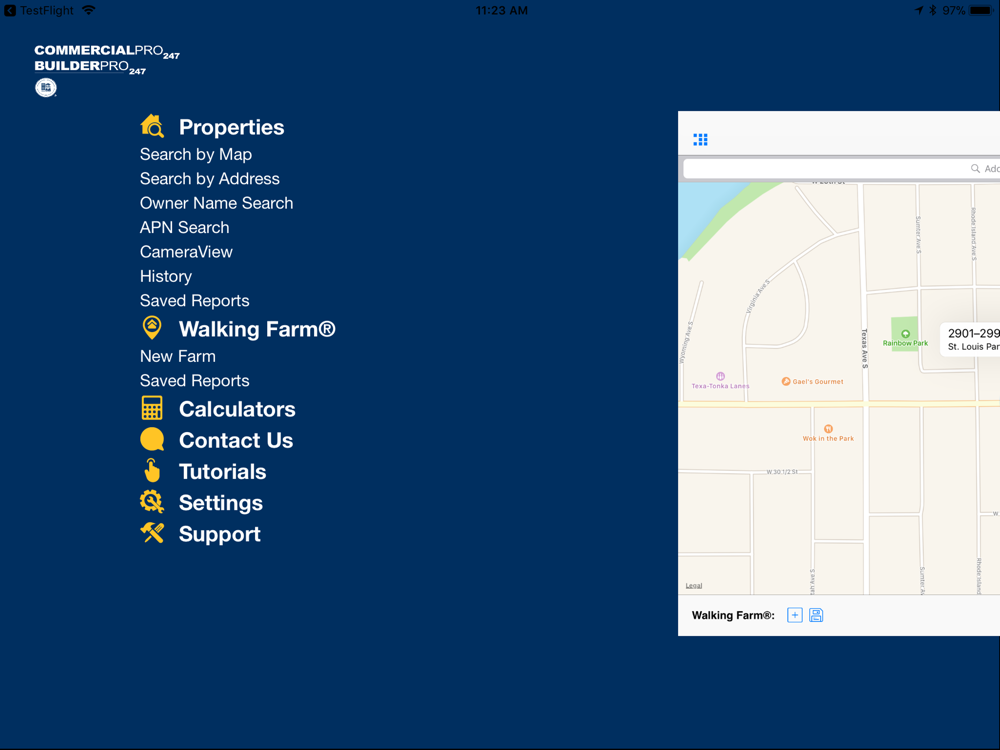Viewport: 1000px width, 750px height.
Task: Tap the Virginia Ave S street label
Action: point(758,297)
